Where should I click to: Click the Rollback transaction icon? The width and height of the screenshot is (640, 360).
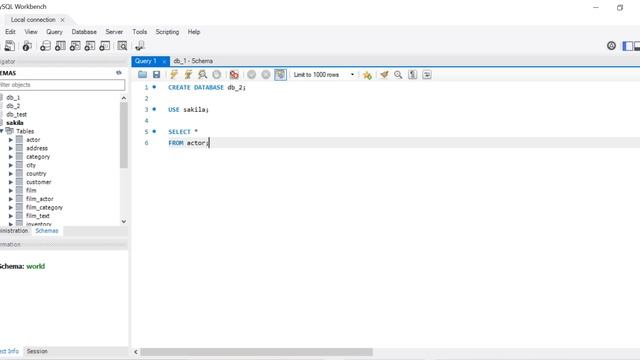click(x=266, y=75)
